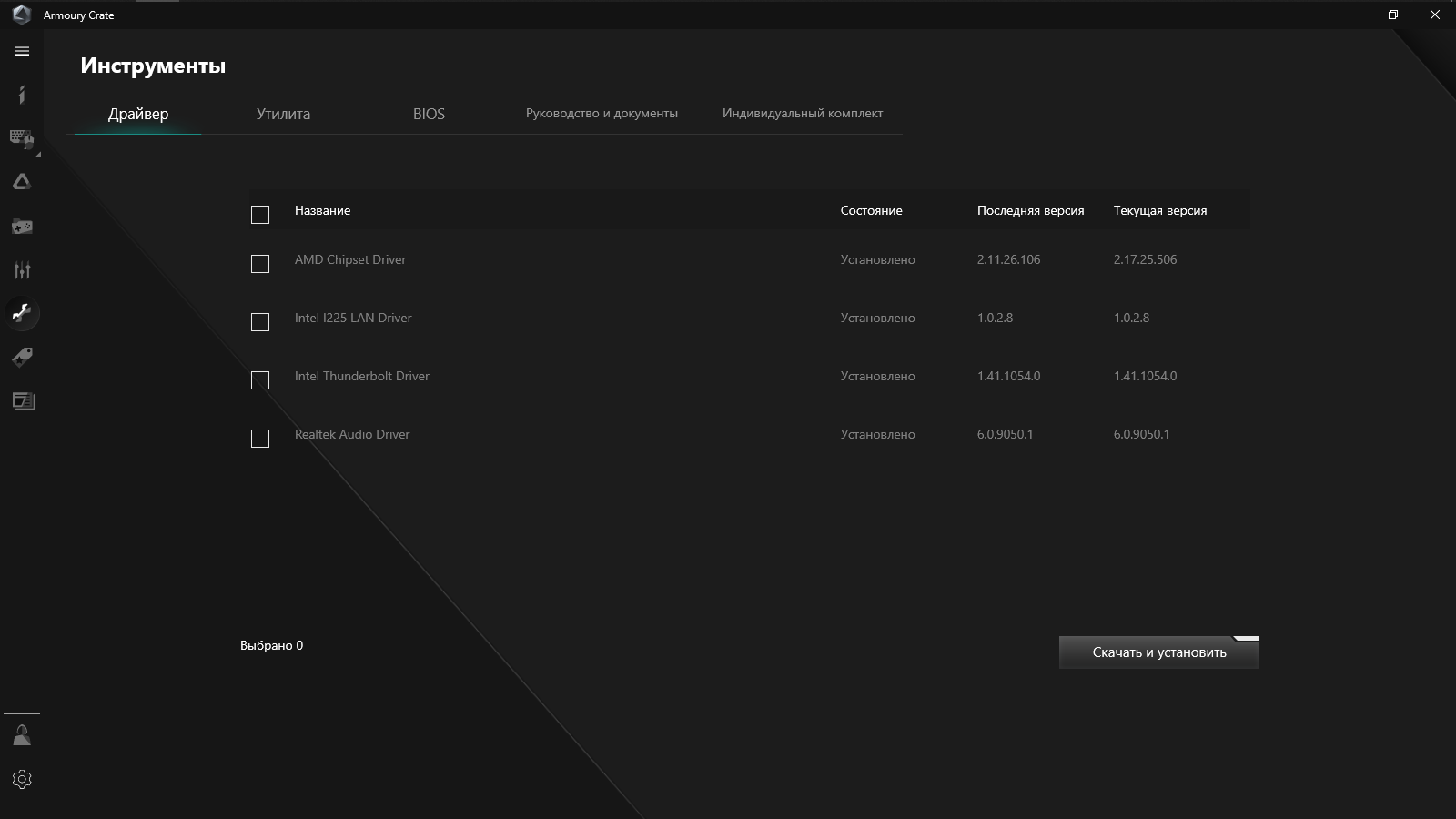Select the AMD Chipset Driver name
Screen dimensions: 1456x819
point(350,259)
